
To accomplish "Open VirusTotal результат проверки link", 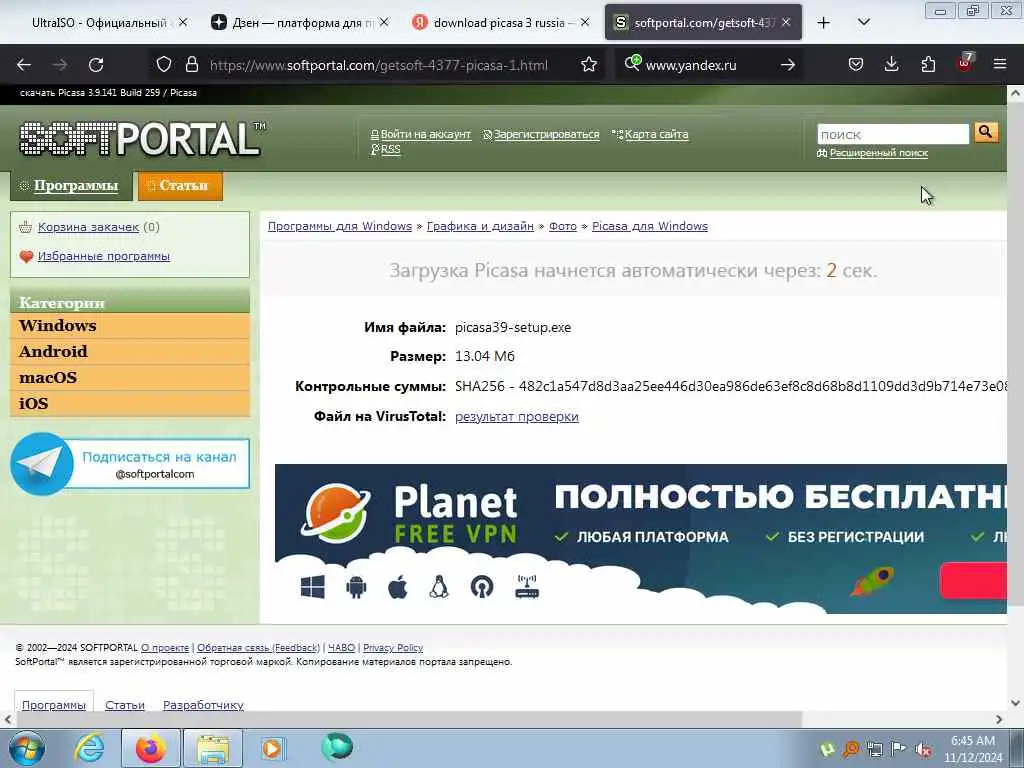I will (x=517, y=417).
